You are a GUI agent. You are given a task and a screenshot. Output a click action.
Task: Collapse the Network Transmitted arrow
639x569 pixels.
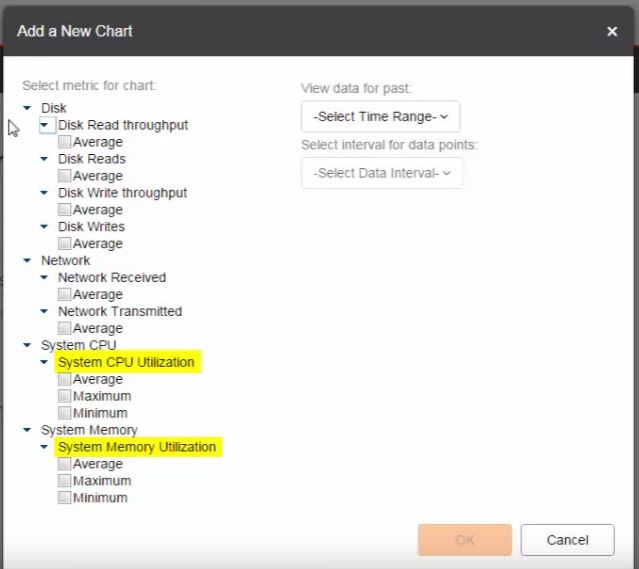pyautogui.click(x=44, y=311)
